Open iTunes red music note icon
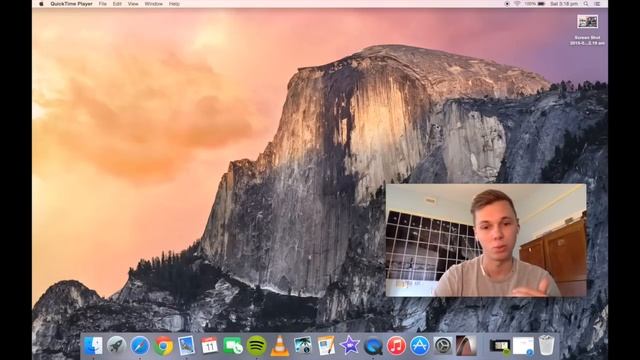 pos(396,346)
